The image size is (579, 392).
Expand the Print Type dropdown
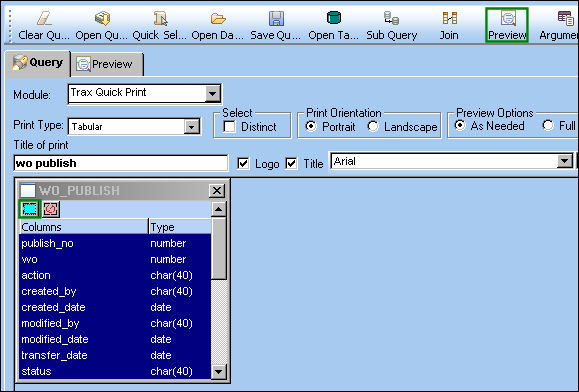click(x=192, y=127)
